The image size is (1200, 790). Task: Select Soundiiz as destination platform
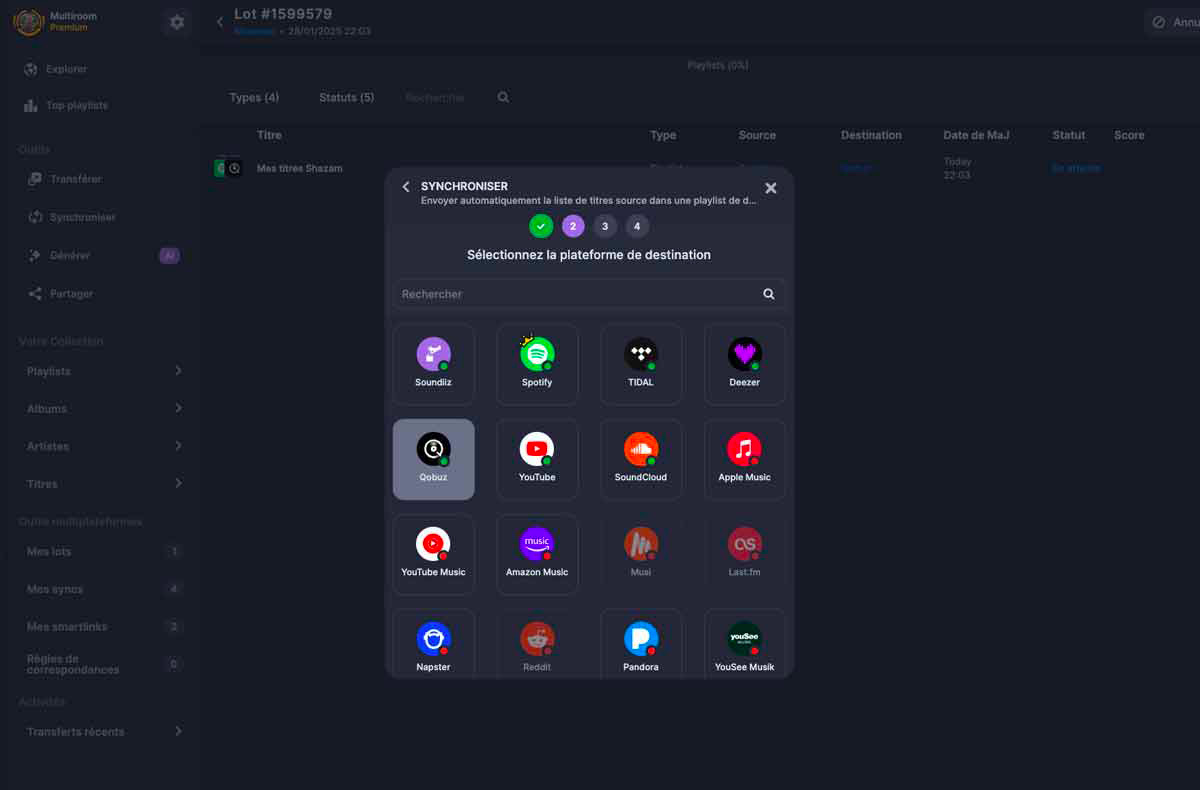tap(433, 364)
